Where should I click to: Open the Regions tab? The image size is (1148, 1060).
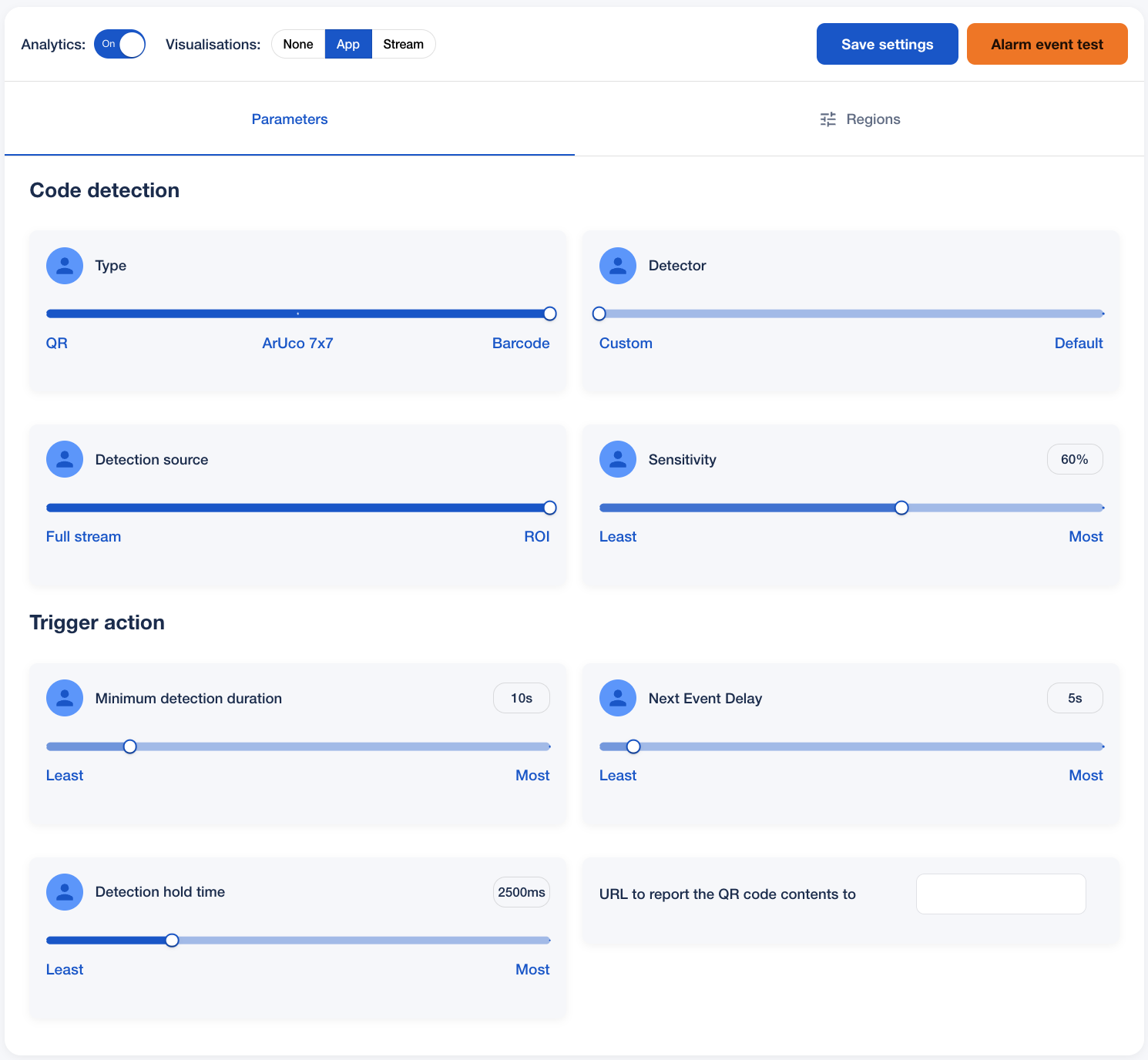pyautogui.click(x=860, y=119)
